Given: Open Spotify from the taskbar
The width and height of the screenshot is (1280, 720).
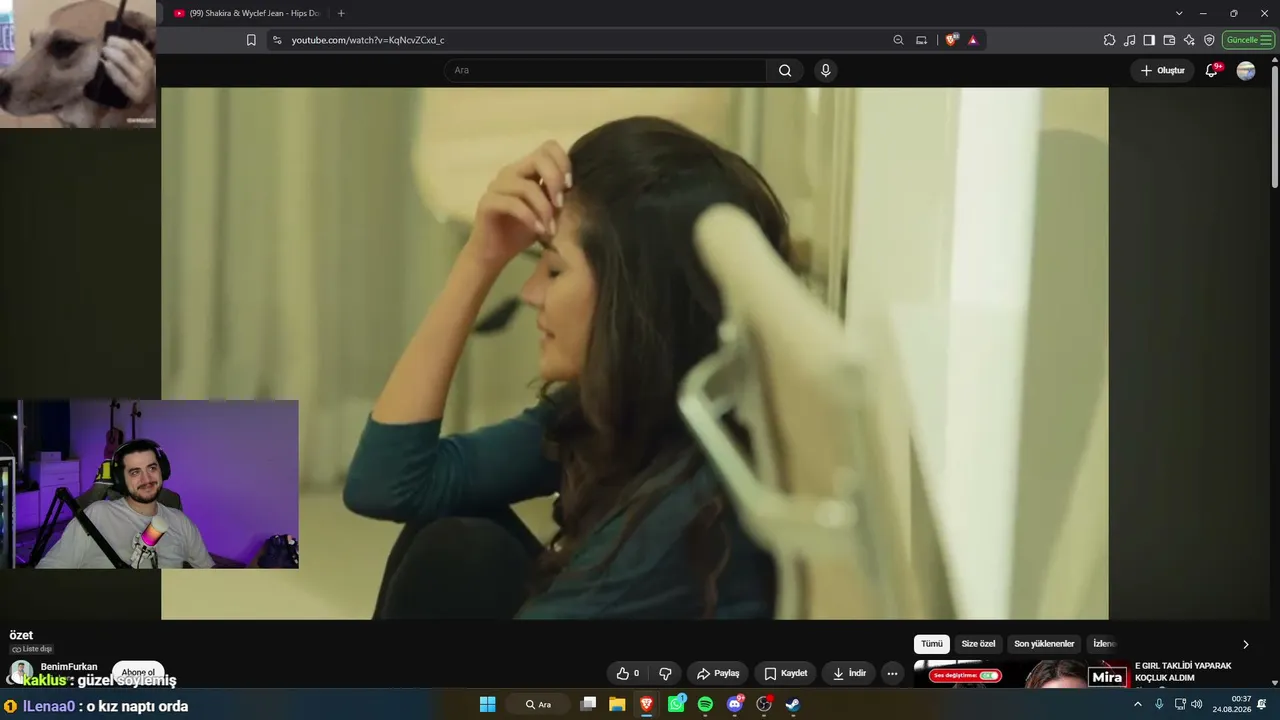Looking at the screenshot, I should tap(705, 704).
